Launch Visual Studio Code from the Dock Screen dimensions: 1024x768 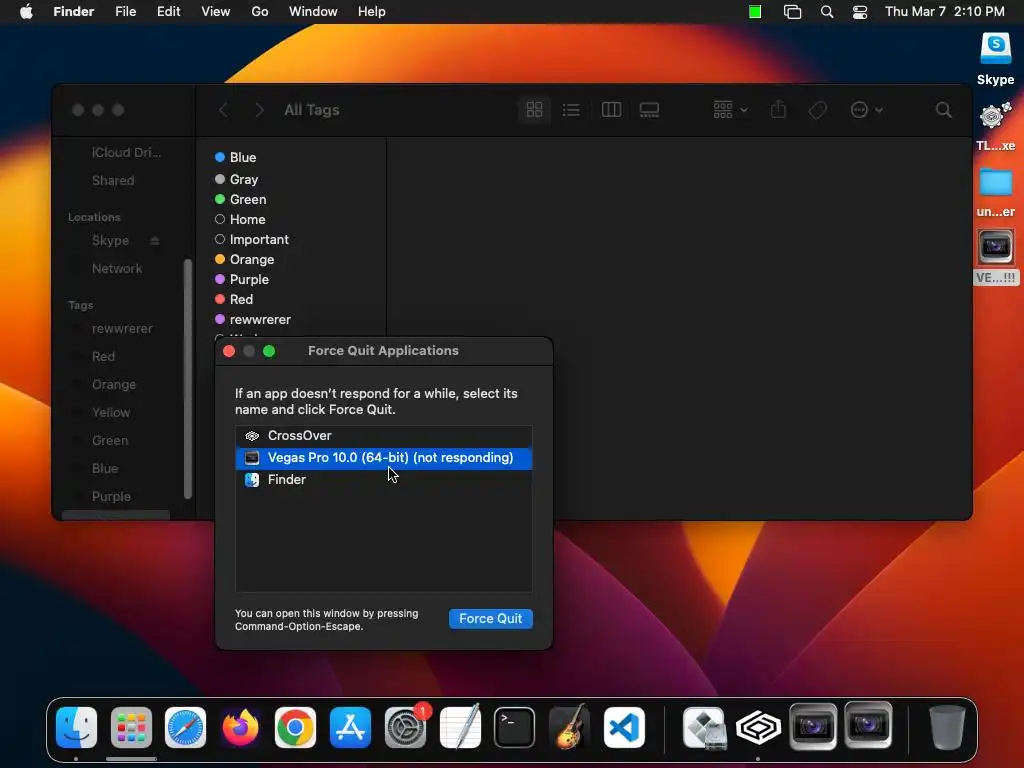click(x=624, y=728)
